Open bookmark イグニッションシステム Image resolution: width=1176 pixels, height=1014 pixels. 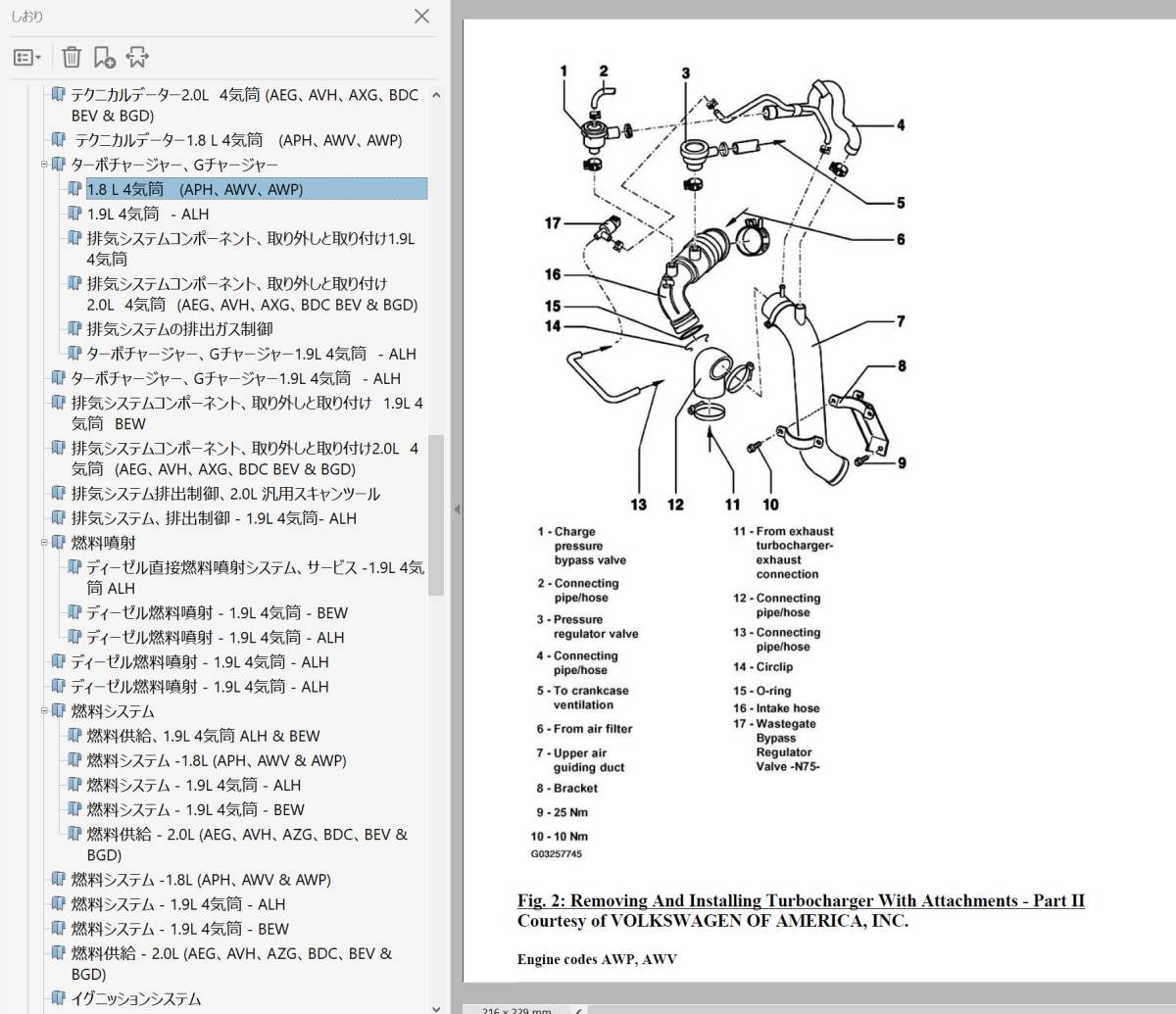136,999
